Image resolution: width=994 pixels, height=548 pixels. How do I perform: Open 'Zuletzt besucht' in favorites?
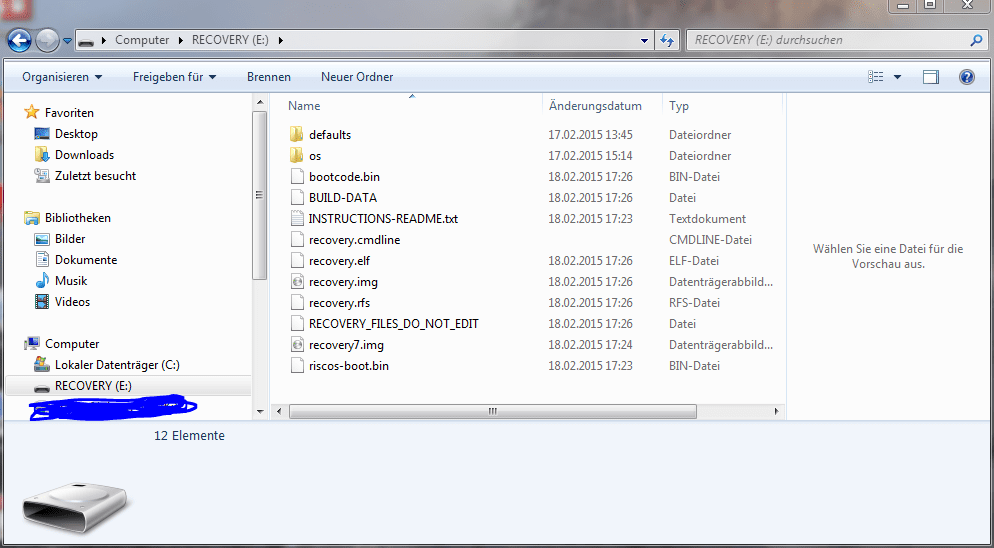95,176
